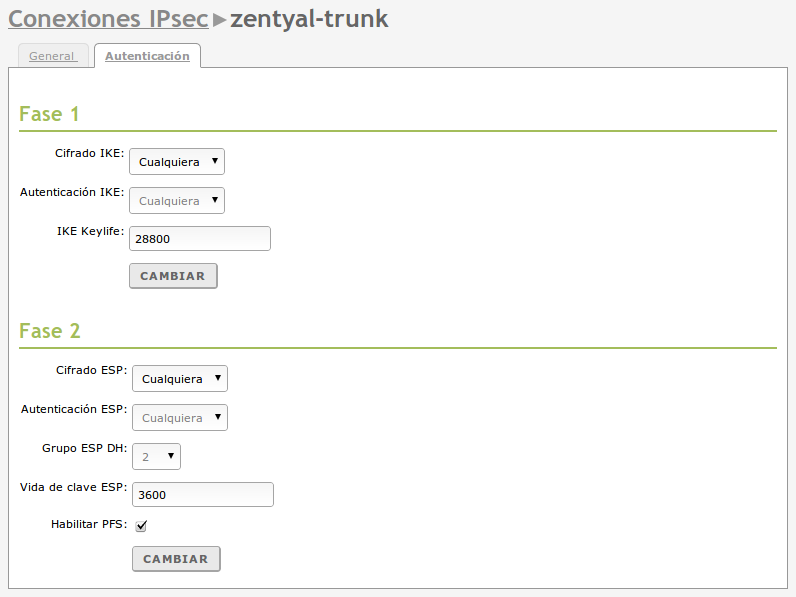The image size is (796, 597).
Task: Uncheck the Habilitar PFS checkbox
Action: point(141,526)
